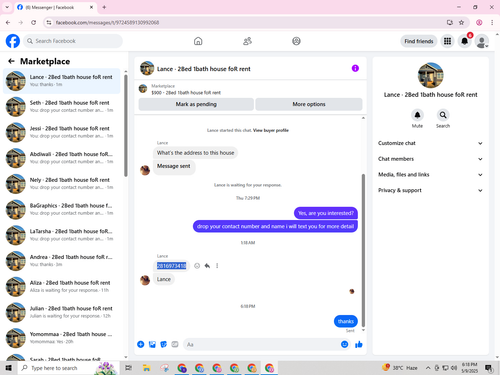Mute the Lance conversation

coord(417,115)
